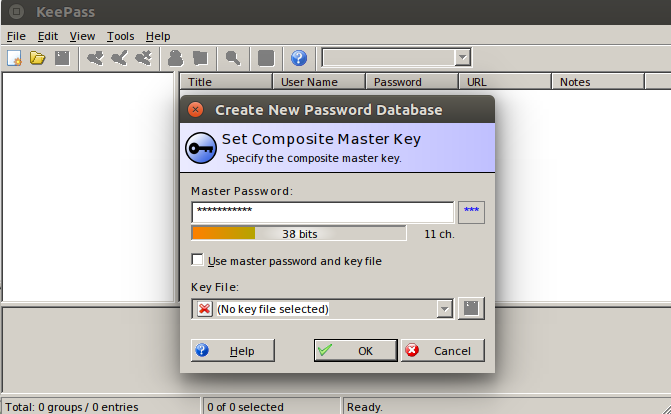Open the Tools menu
This screenshot has height=414, width=671.
[120, 36]
